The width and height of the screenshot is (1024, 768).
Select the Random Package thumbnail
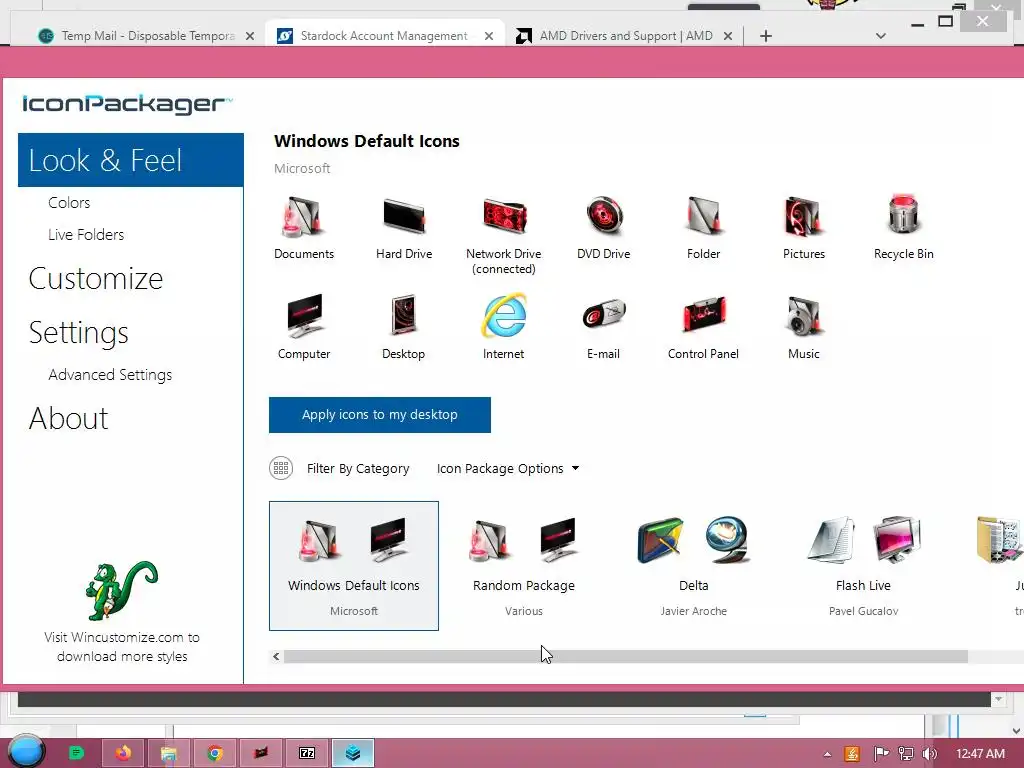tap(524, 566)
